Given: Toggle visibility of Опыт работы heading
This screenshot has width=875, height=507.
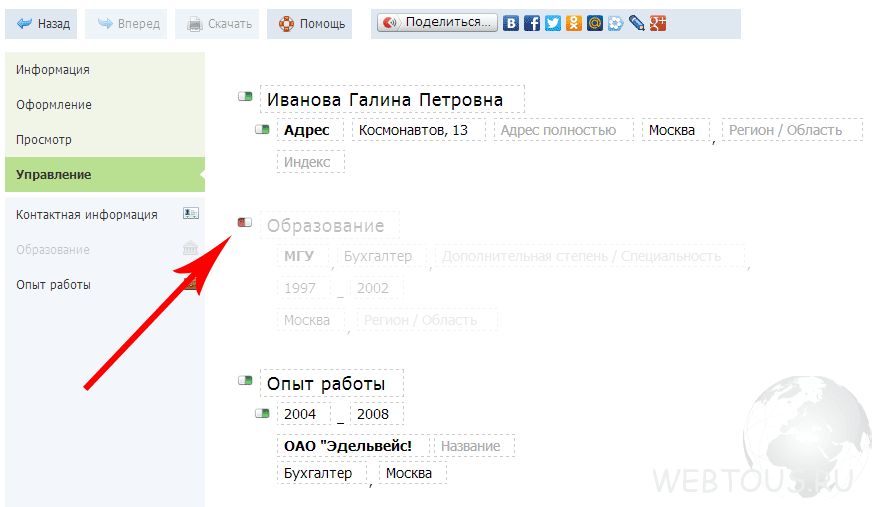Looking at the screenshot, I should pos(246,380).
